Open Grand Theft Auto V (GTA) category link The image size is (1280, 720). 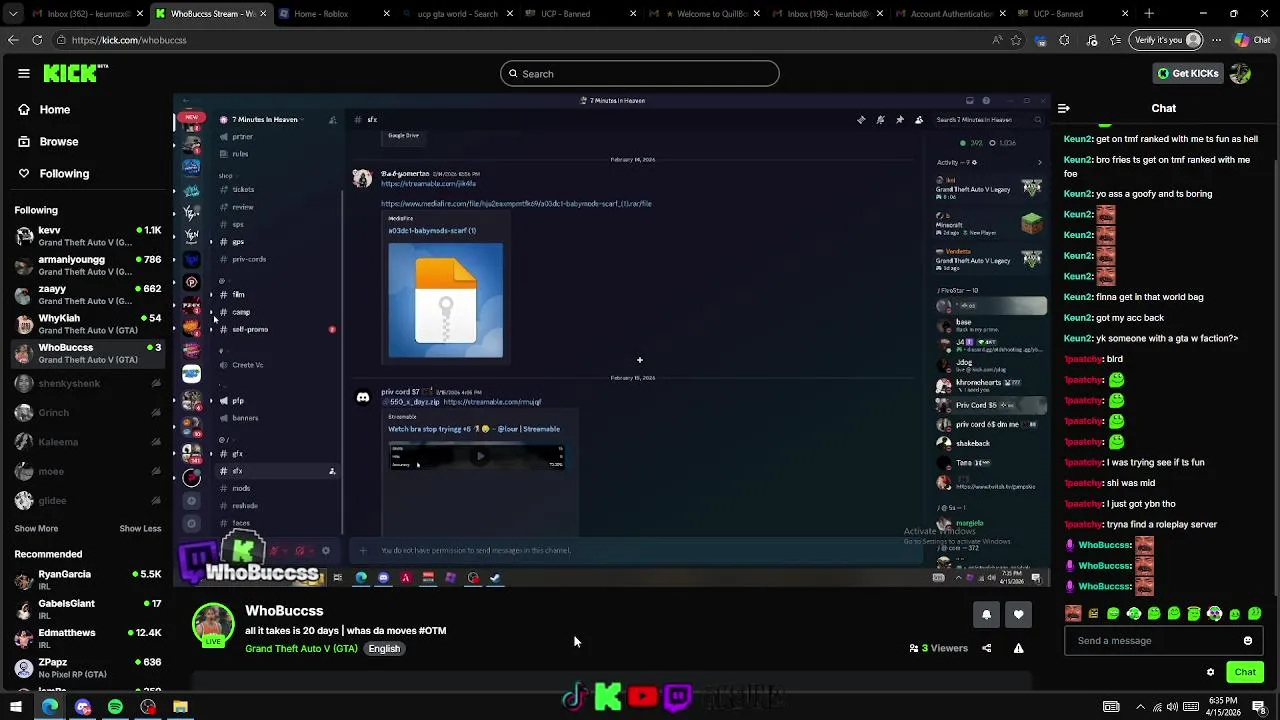tap(301, 648)
